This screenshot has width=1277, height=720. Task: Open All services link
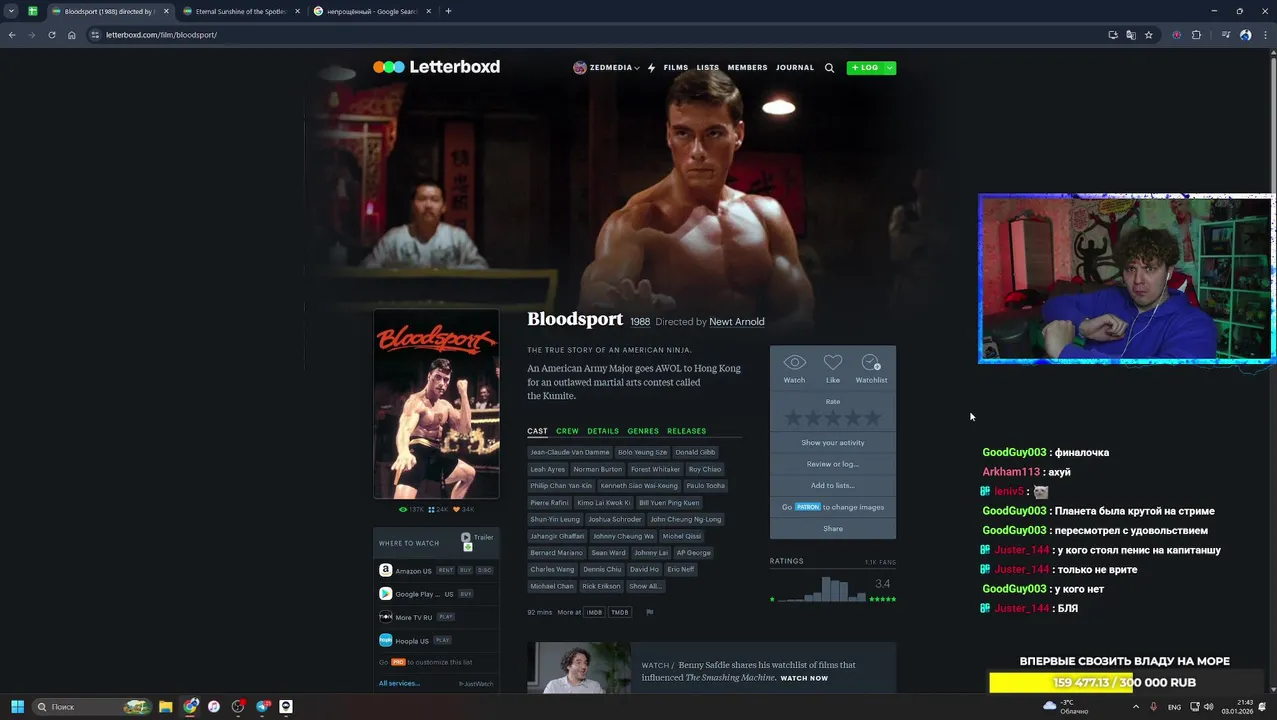[x=399, y=684]
